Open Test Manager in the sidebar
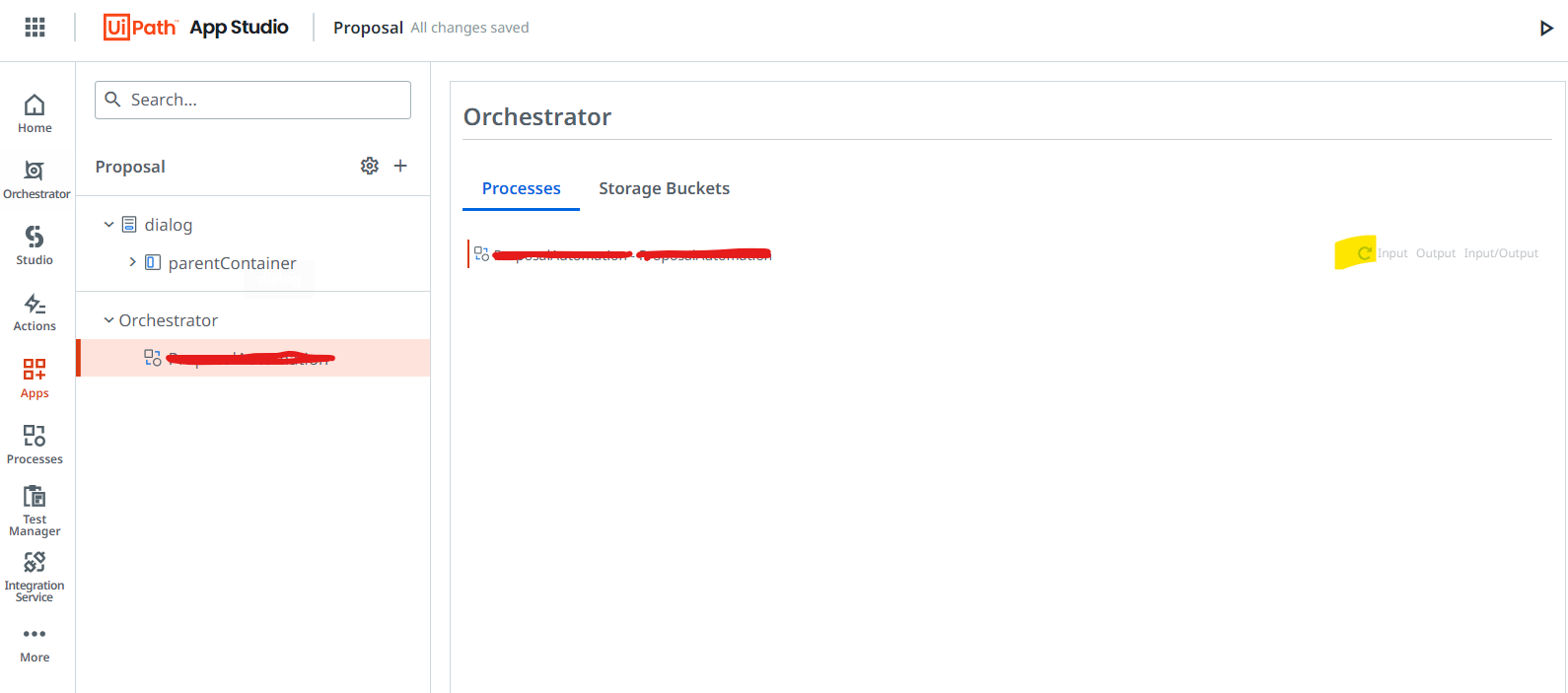Viewport: 1568px width, 693px height. point(35,511)
